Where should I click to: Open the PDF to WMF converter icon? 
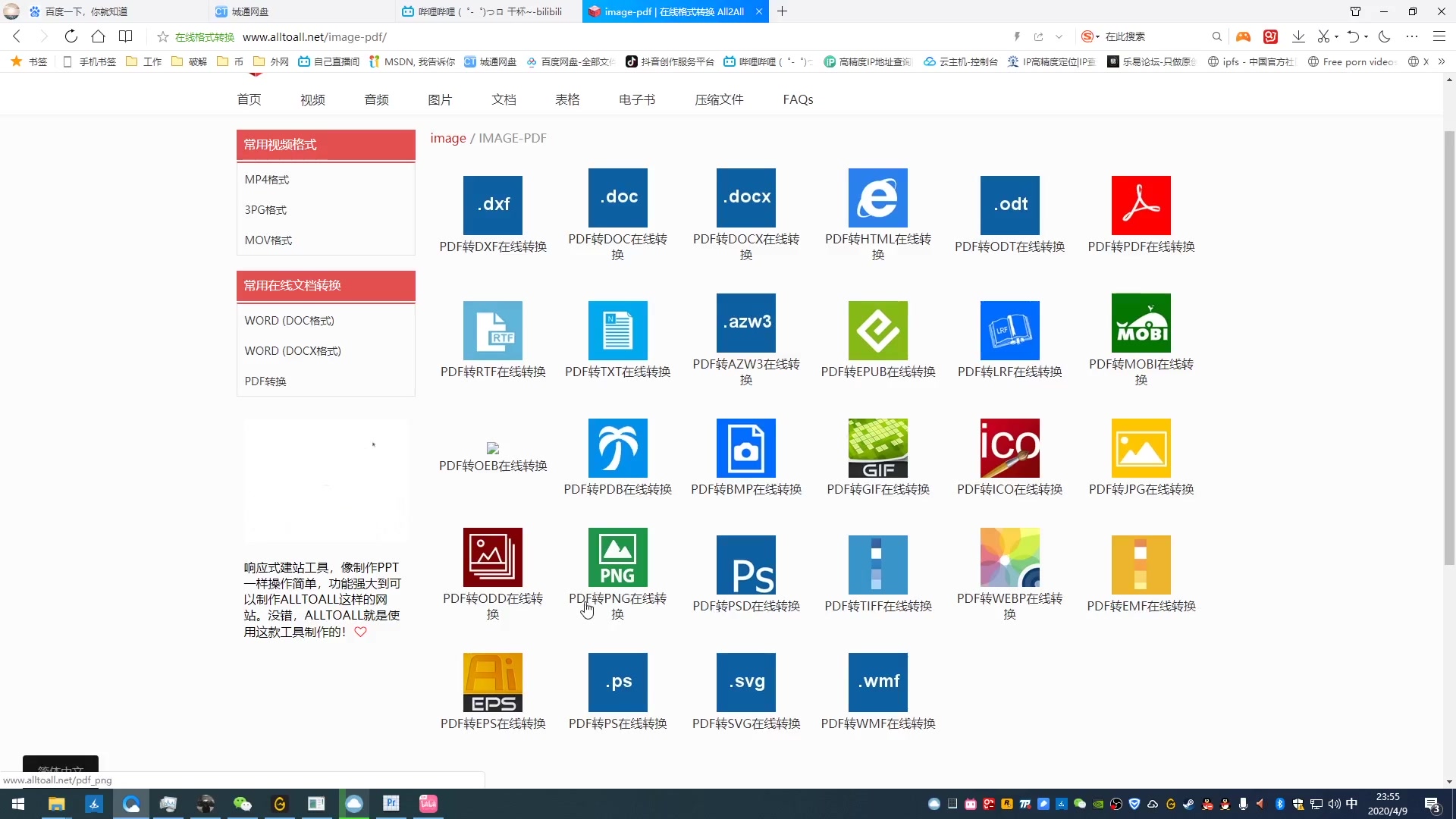878,682
